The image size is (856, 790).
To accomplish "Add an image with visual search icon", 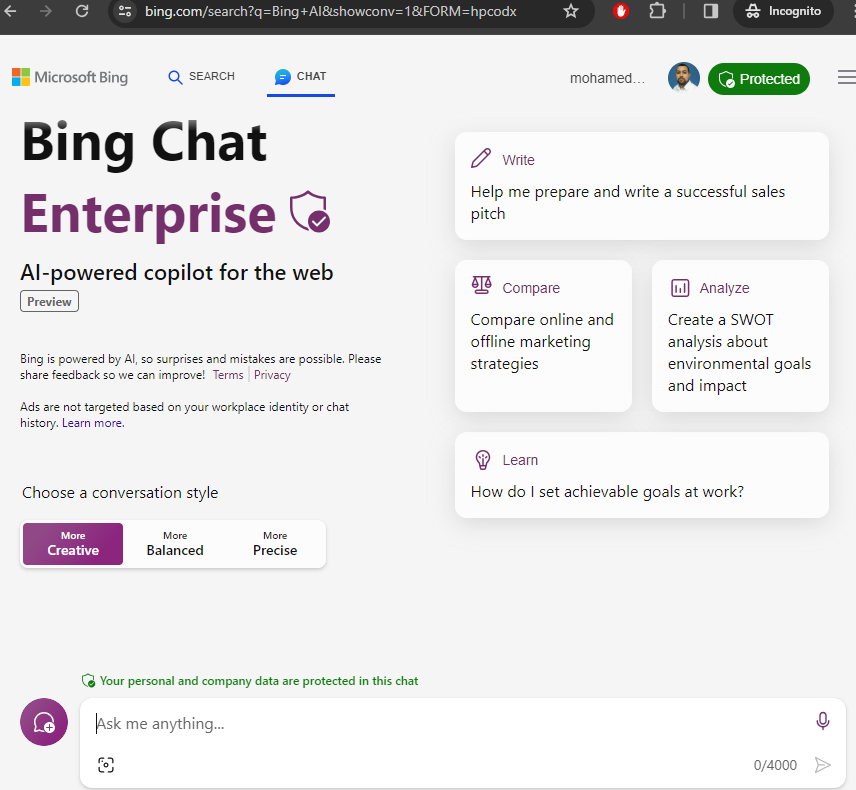I will click(106, 765).
